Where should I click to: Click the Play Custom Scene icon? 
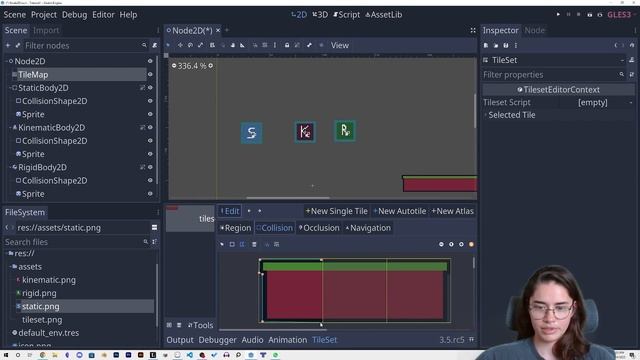[600, 15]
